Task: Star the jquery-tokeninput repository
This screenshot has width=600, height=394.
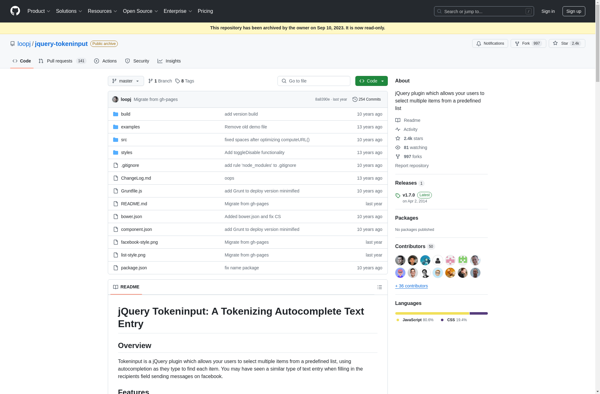Action: [x=567, y=44]
